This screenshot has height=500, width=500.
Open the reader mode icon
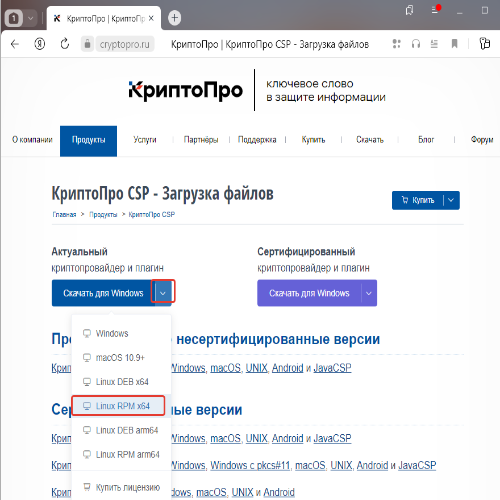(434, 44)
